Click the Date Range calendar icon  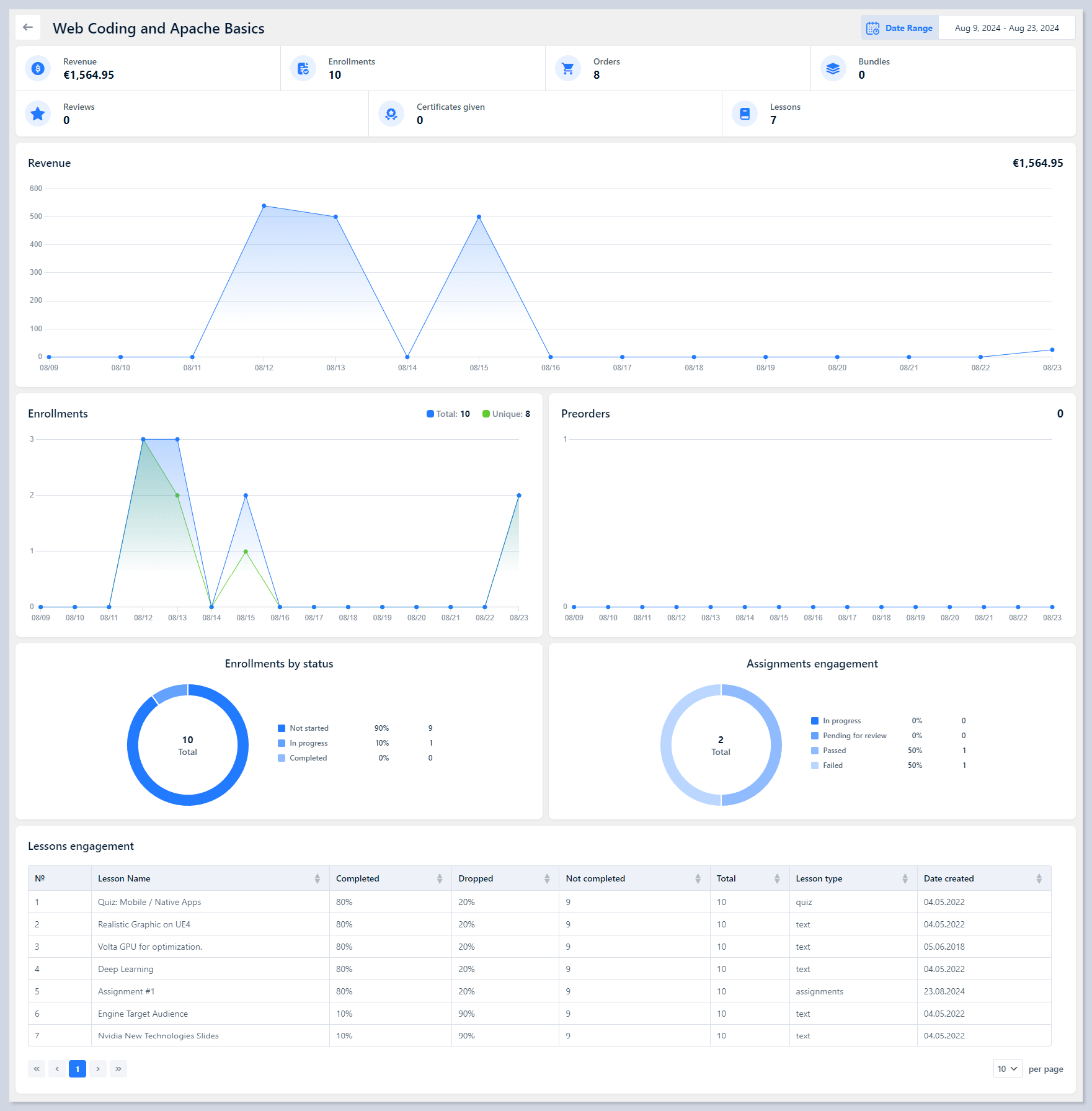(x=872, y=28)
